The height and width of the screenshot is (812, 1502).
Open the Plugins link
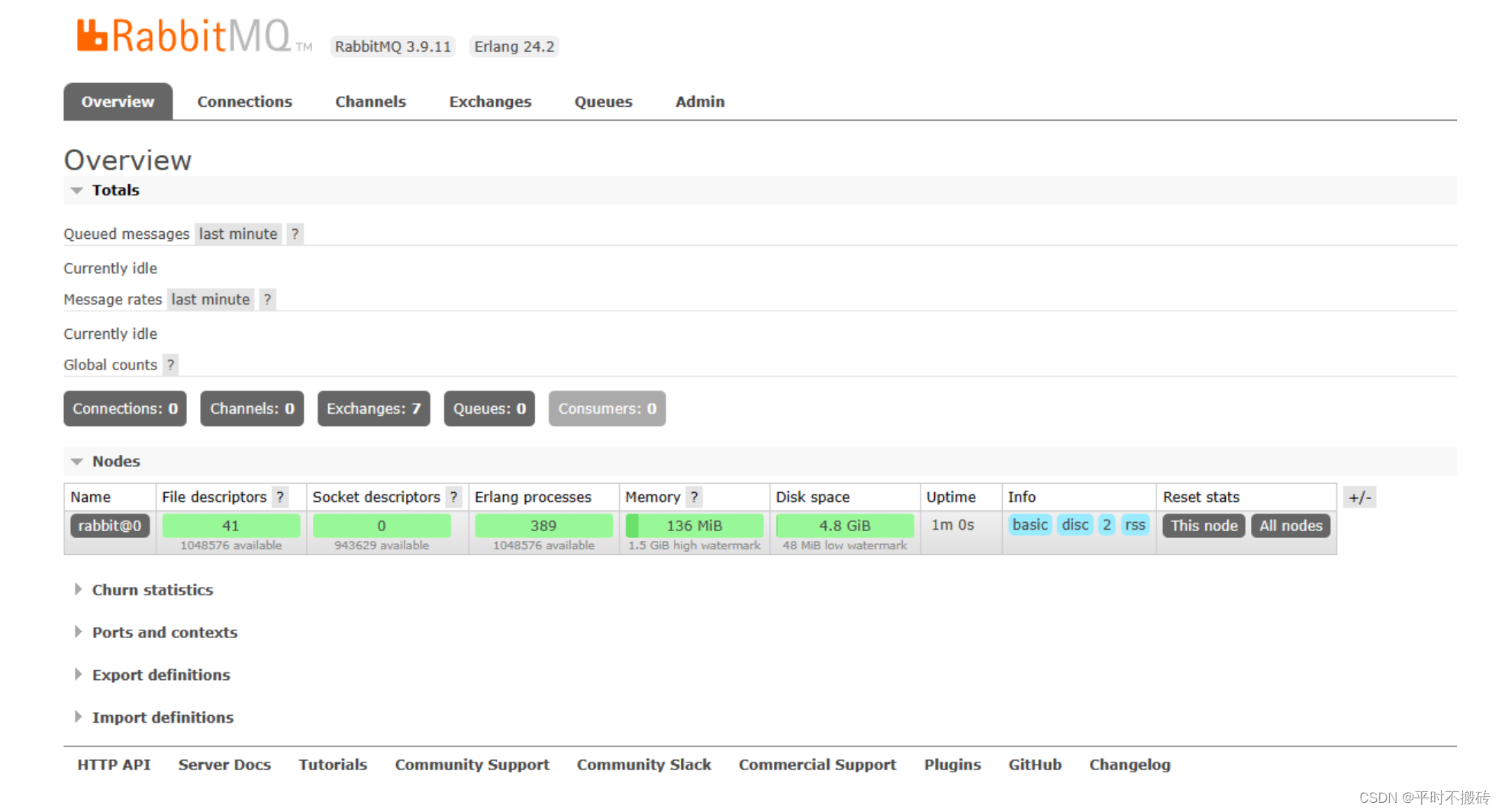point(952,765)
